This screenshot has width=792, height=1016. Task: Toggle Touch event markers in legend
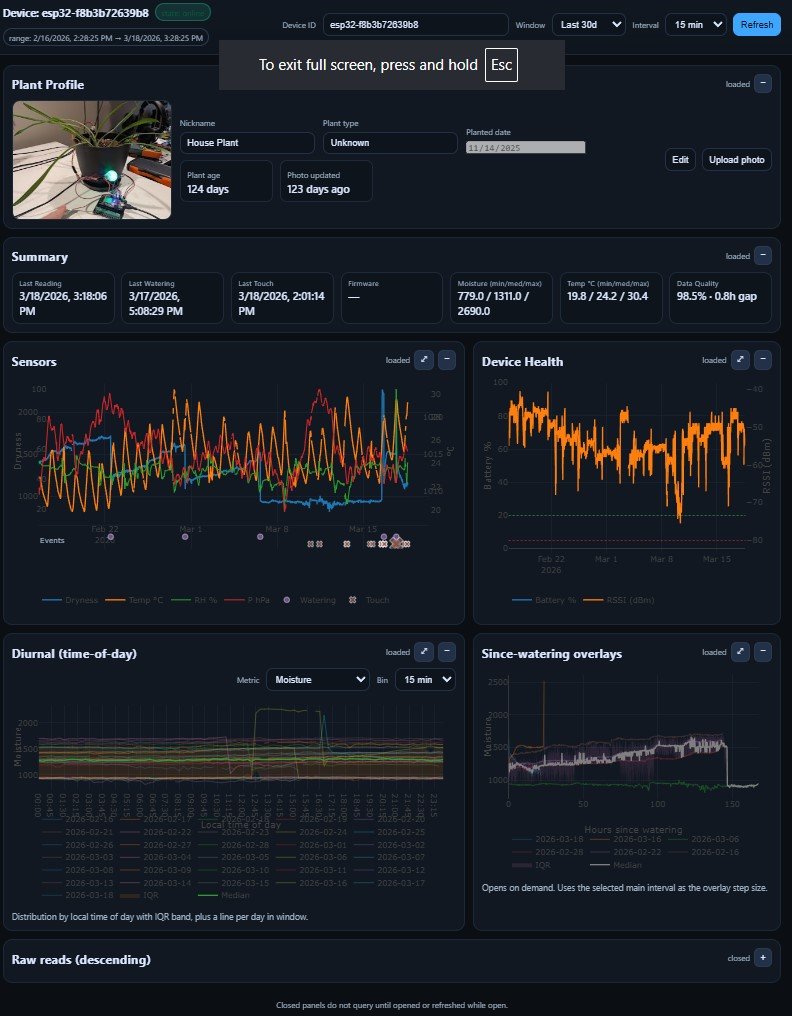(x=369, y=600)
